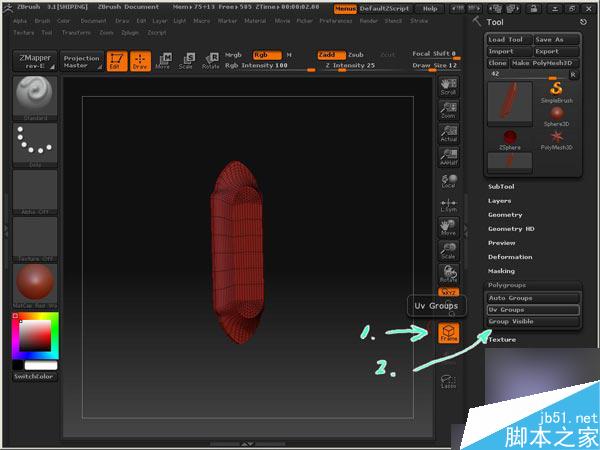The height and width of the screenshot is (450, 600).
Task: Click the R button beside tool slider
Action: [x=573, y=75]
